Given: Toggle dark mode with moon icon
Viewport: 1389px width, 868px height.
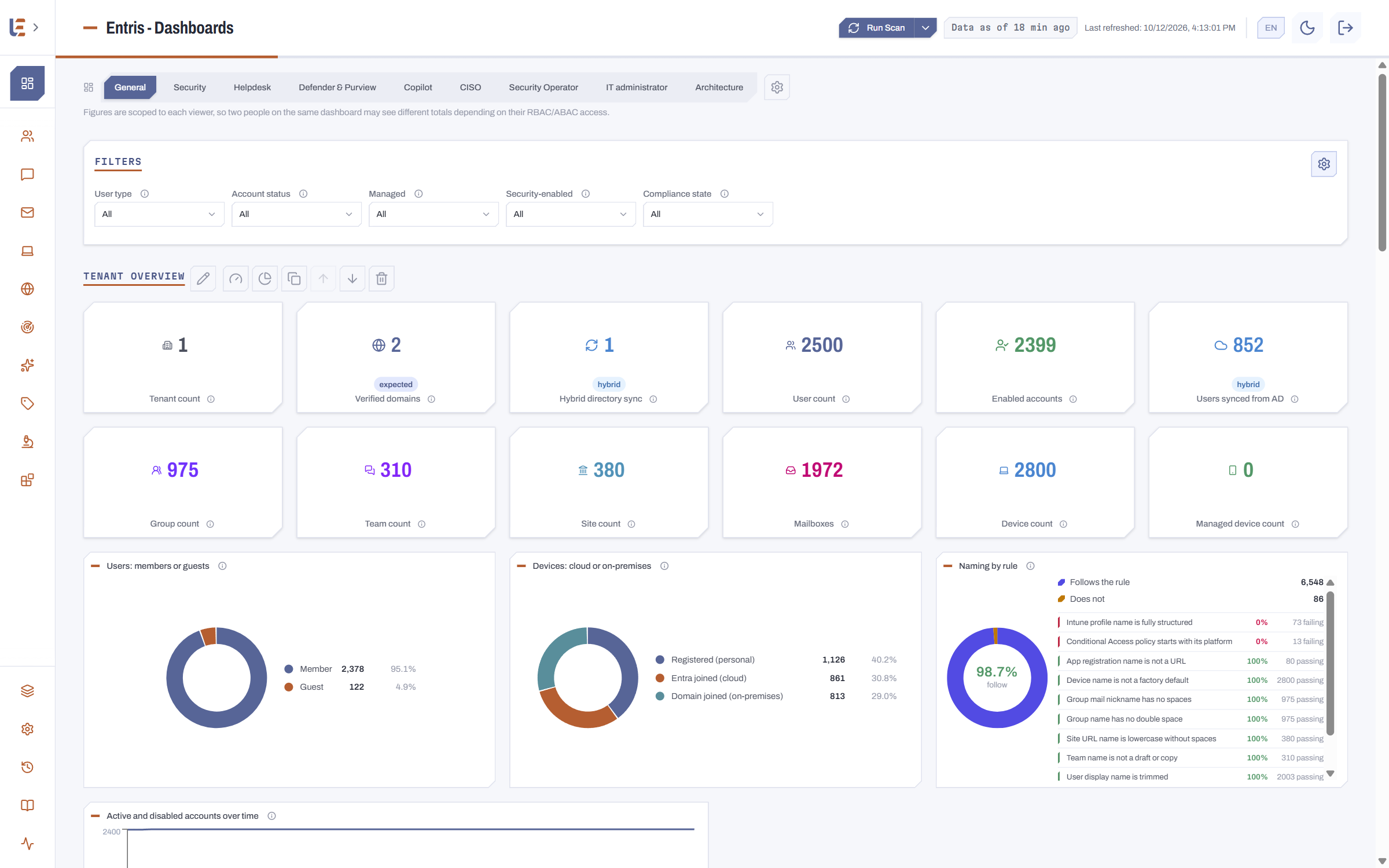Looking at the screenshot, I should click(1307, 28).
